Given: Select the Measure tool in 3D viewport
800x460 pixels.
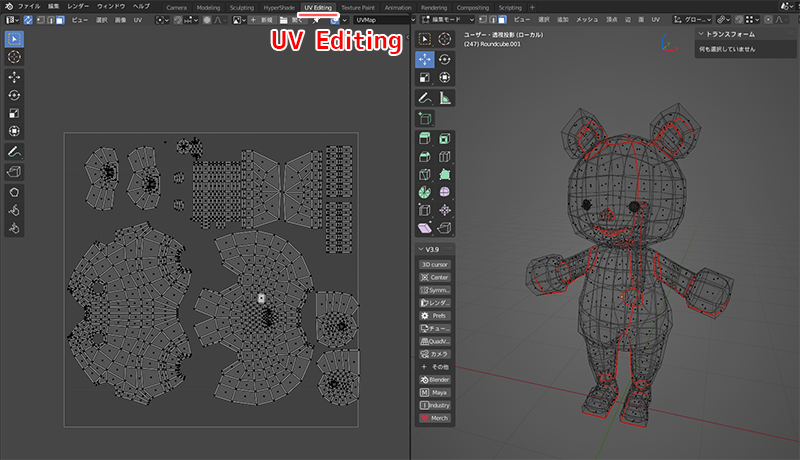Looking at the screenshot, I should 445,98.
